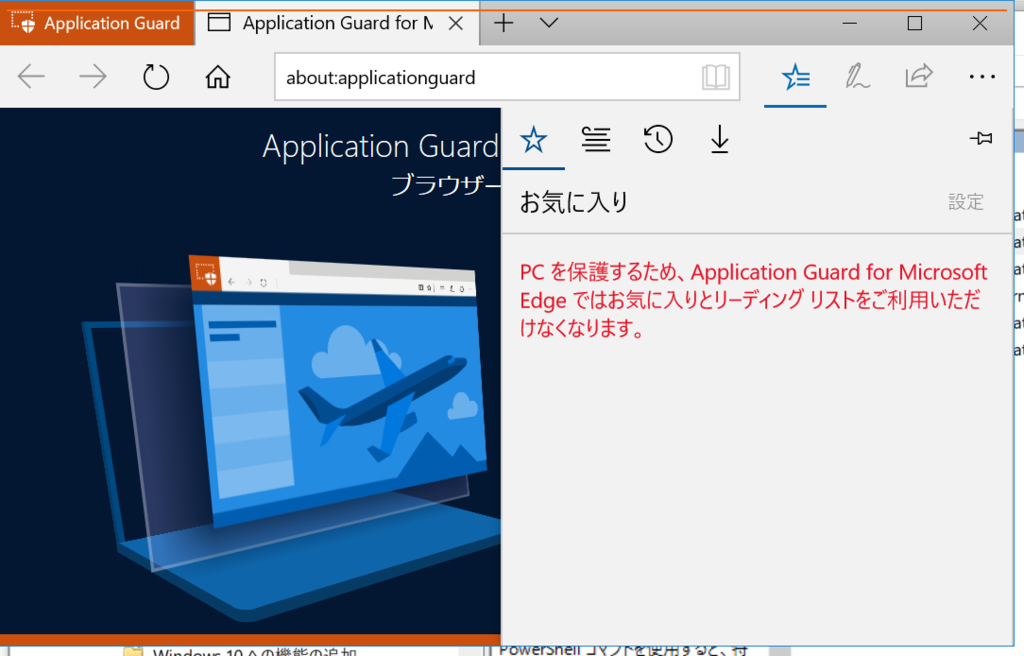1024x656 pixels.
Task: Open Settings and more ellipsis menu
Action: [x=982, y=77]
